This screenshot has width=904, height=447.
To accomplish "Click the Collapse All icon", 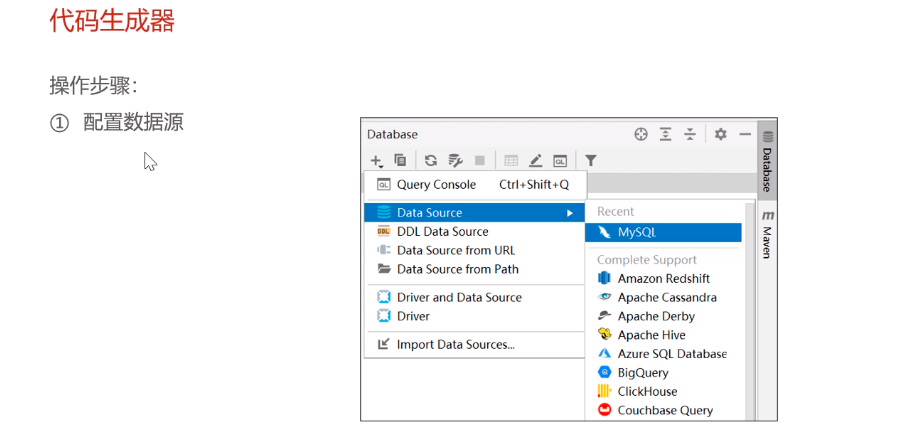I will (690, 134).
